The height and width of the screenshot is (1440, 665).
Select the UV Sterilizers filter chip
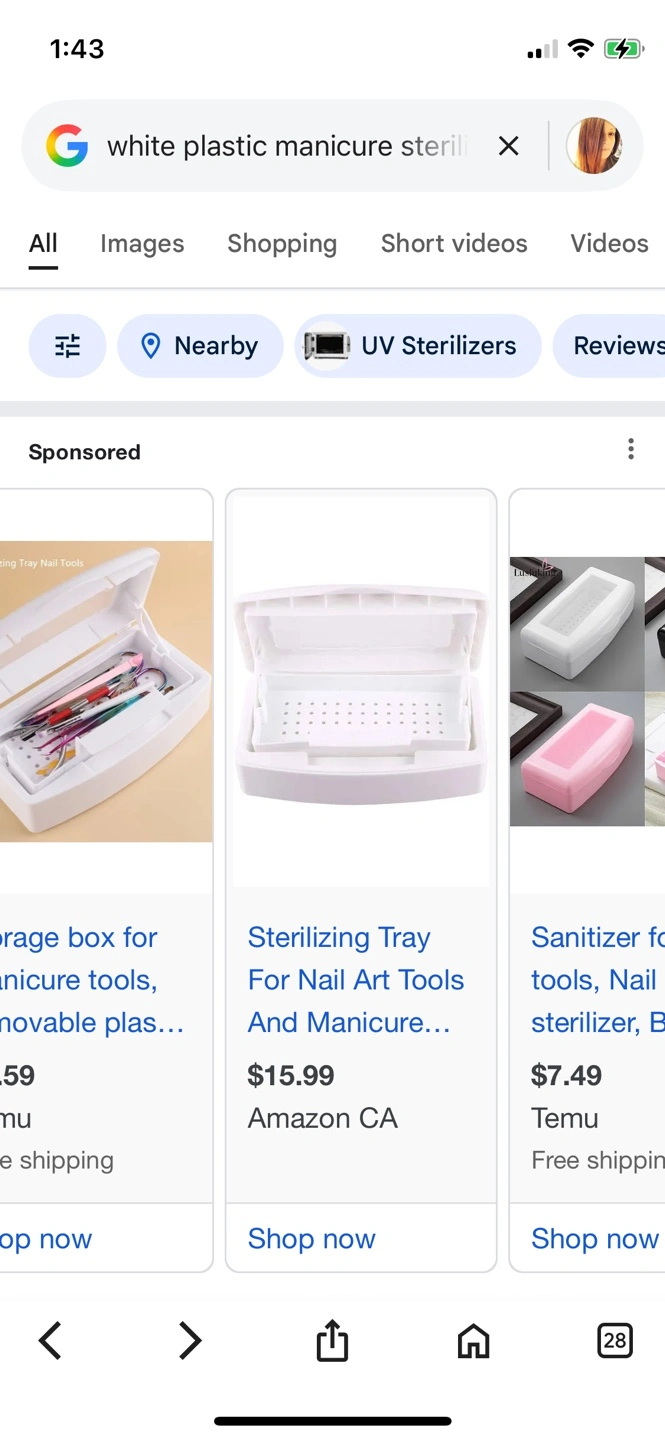pos(418,346)
